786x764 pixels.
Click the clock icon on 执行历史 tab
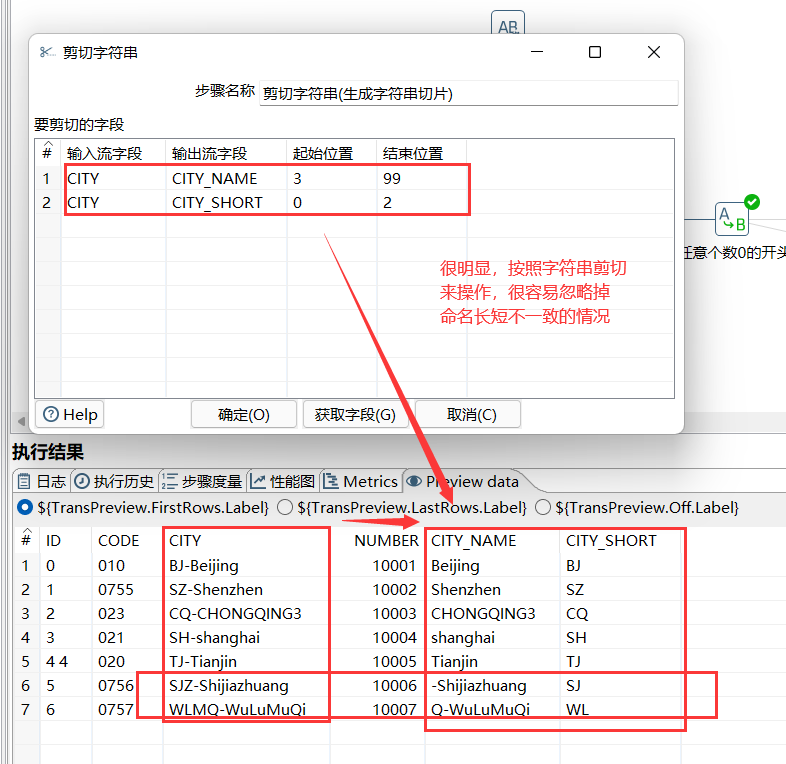(x=82, y=481)
